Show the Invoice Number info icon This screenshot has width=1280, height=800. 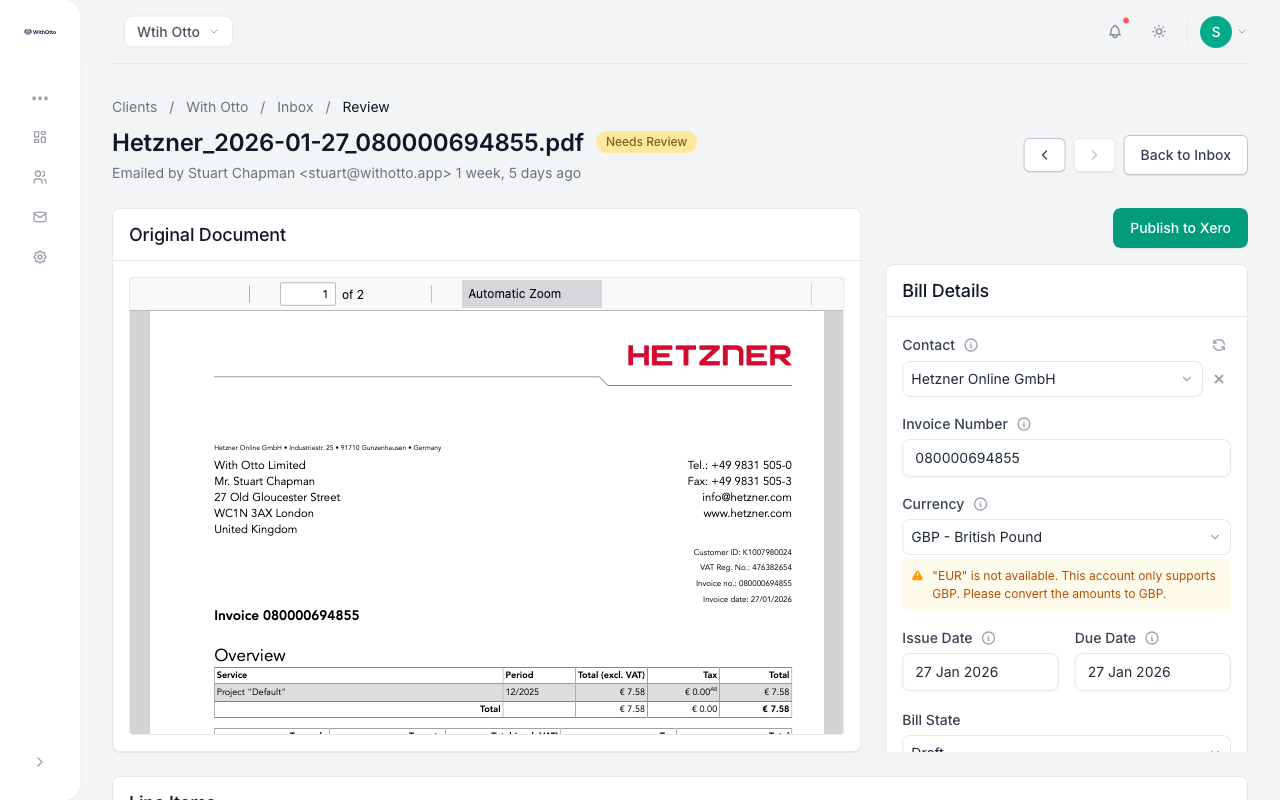pos(1024,424)
